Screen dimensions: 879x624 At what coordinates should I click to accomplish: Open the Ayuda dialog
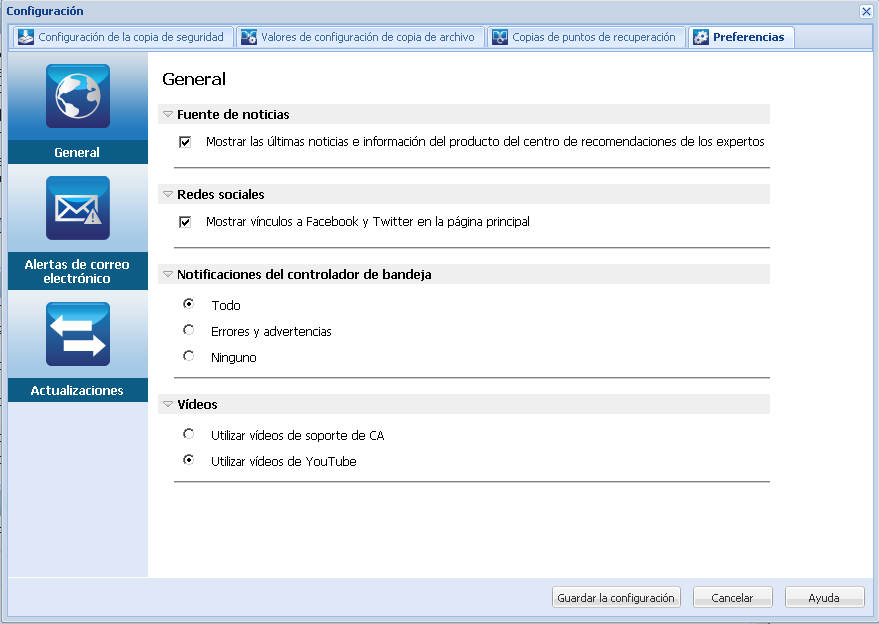coord(823,597)
